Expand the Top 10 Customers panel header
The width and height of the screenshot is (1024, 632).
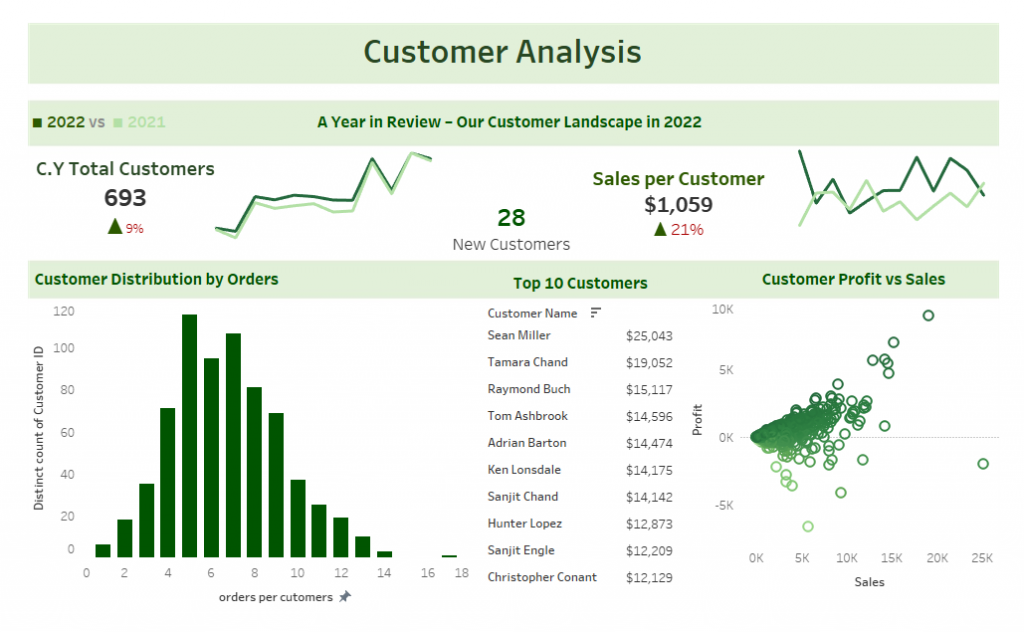[x=580, y=283]
